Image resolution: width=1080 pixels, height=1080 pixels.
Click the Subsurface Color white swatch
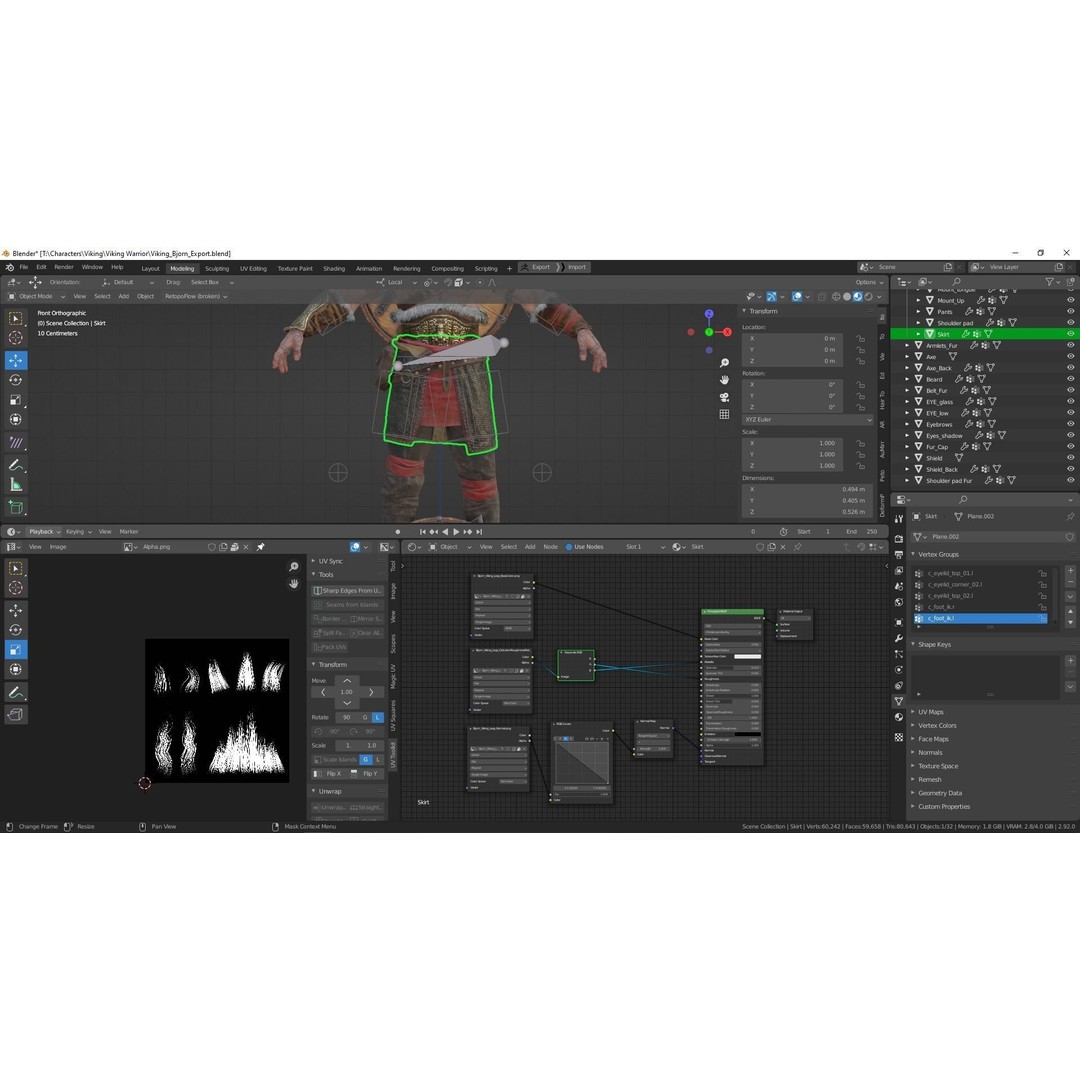tap(747, 656)
